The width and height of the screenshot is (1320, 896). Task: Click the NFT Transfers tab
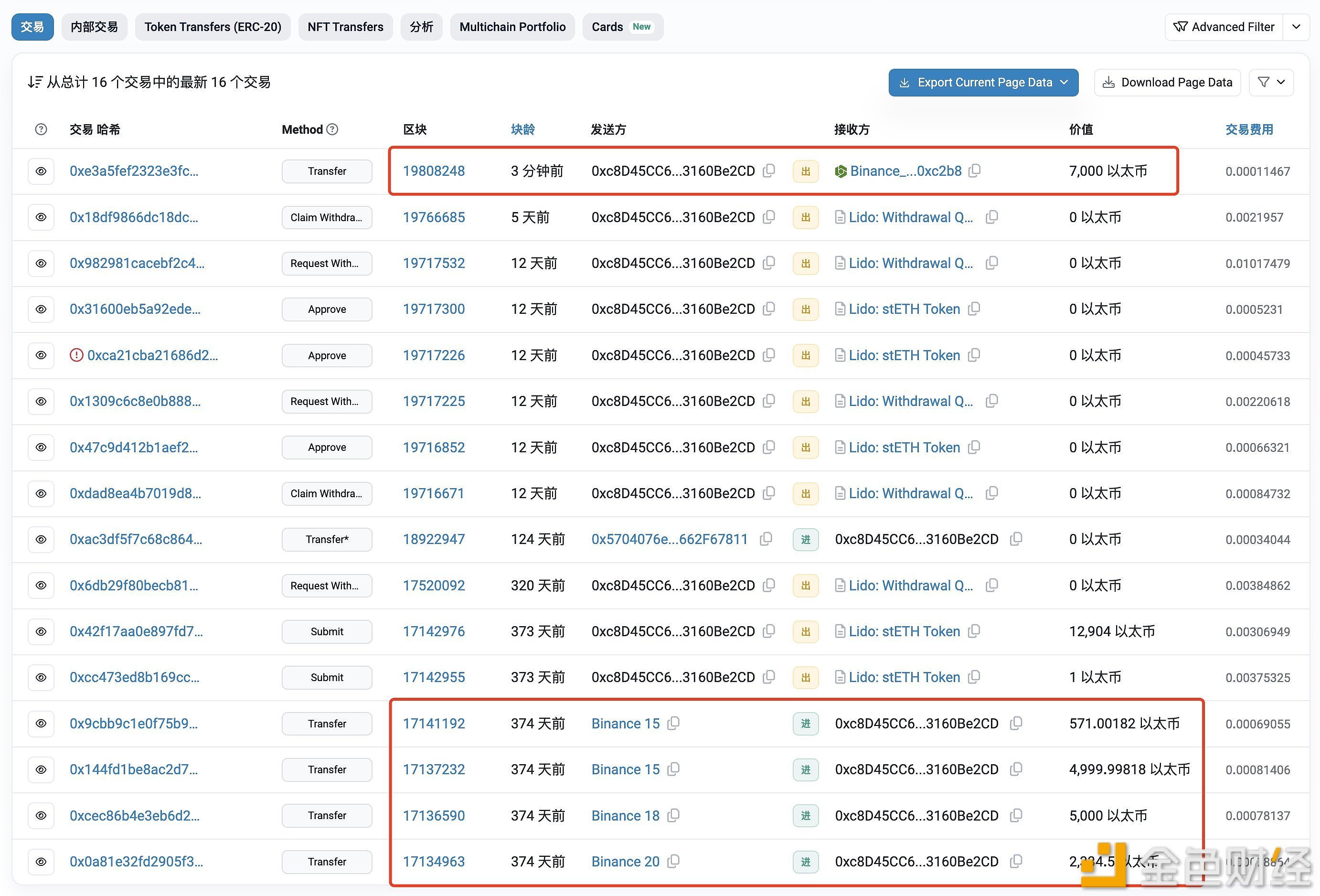pyautogui.click(x=344, y=26)
